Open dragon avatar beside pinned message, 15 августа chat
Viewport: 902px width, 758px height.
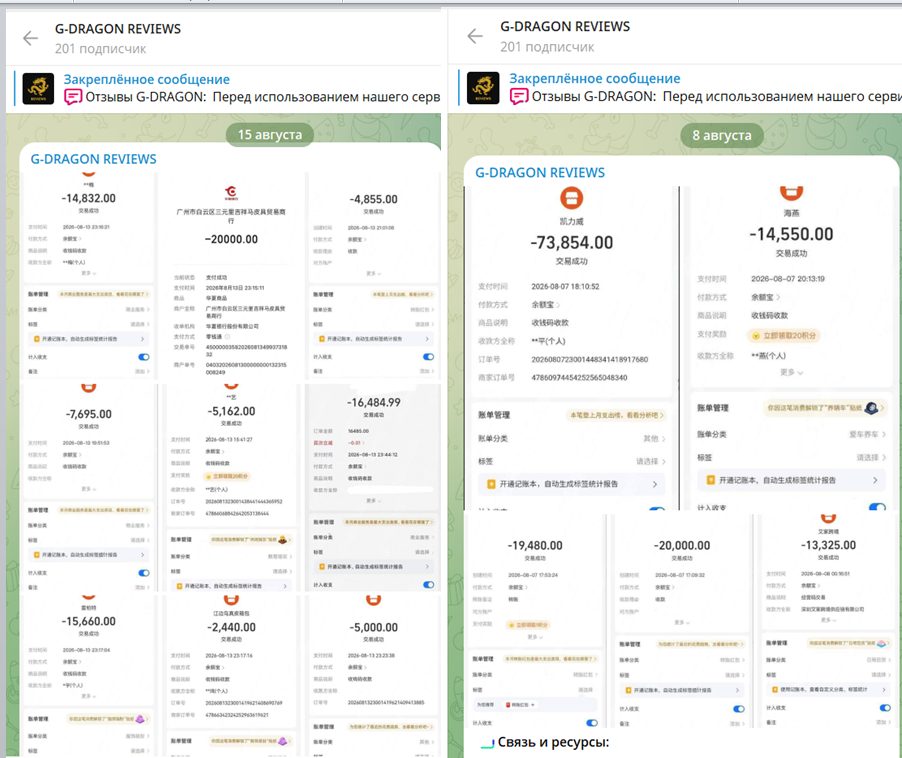(x=38, y=89)
